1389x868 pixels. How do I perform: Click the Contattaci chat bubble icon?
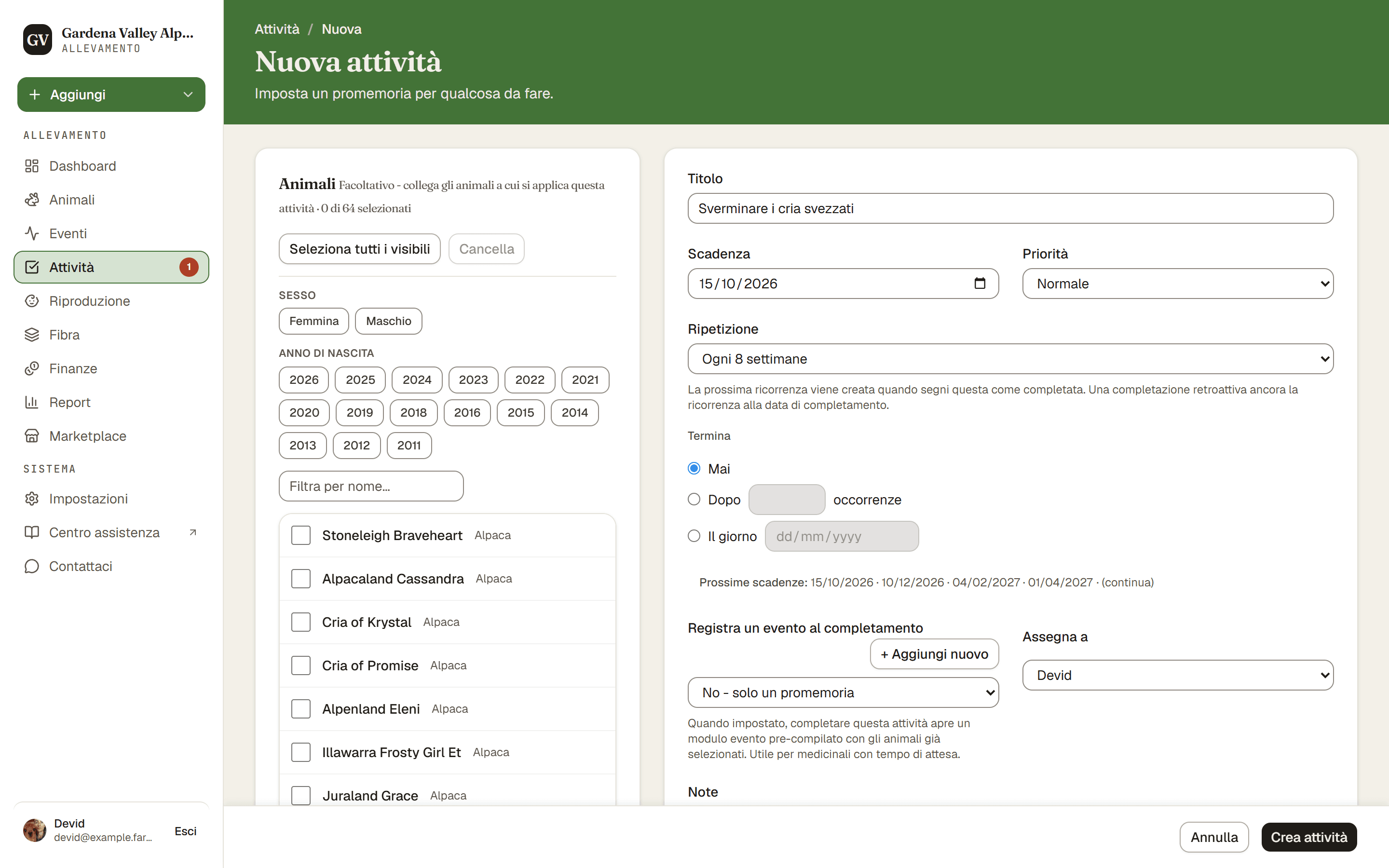[x=31, y=567]
